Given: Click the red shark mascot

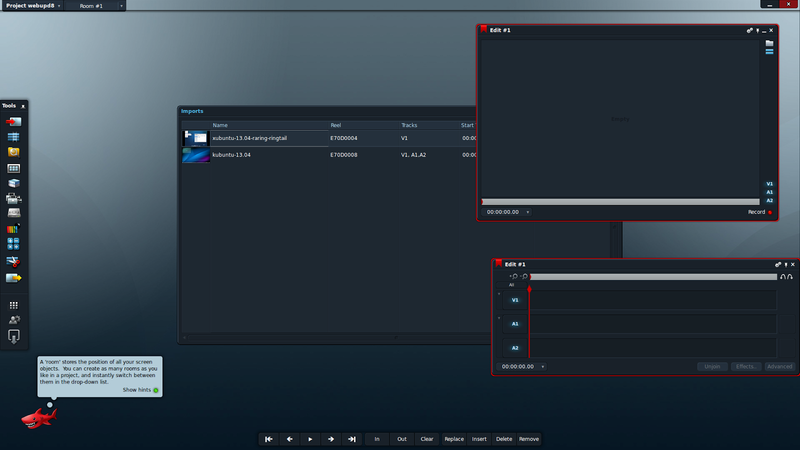Looking at the screenshot, I should [x=39, y=418].
